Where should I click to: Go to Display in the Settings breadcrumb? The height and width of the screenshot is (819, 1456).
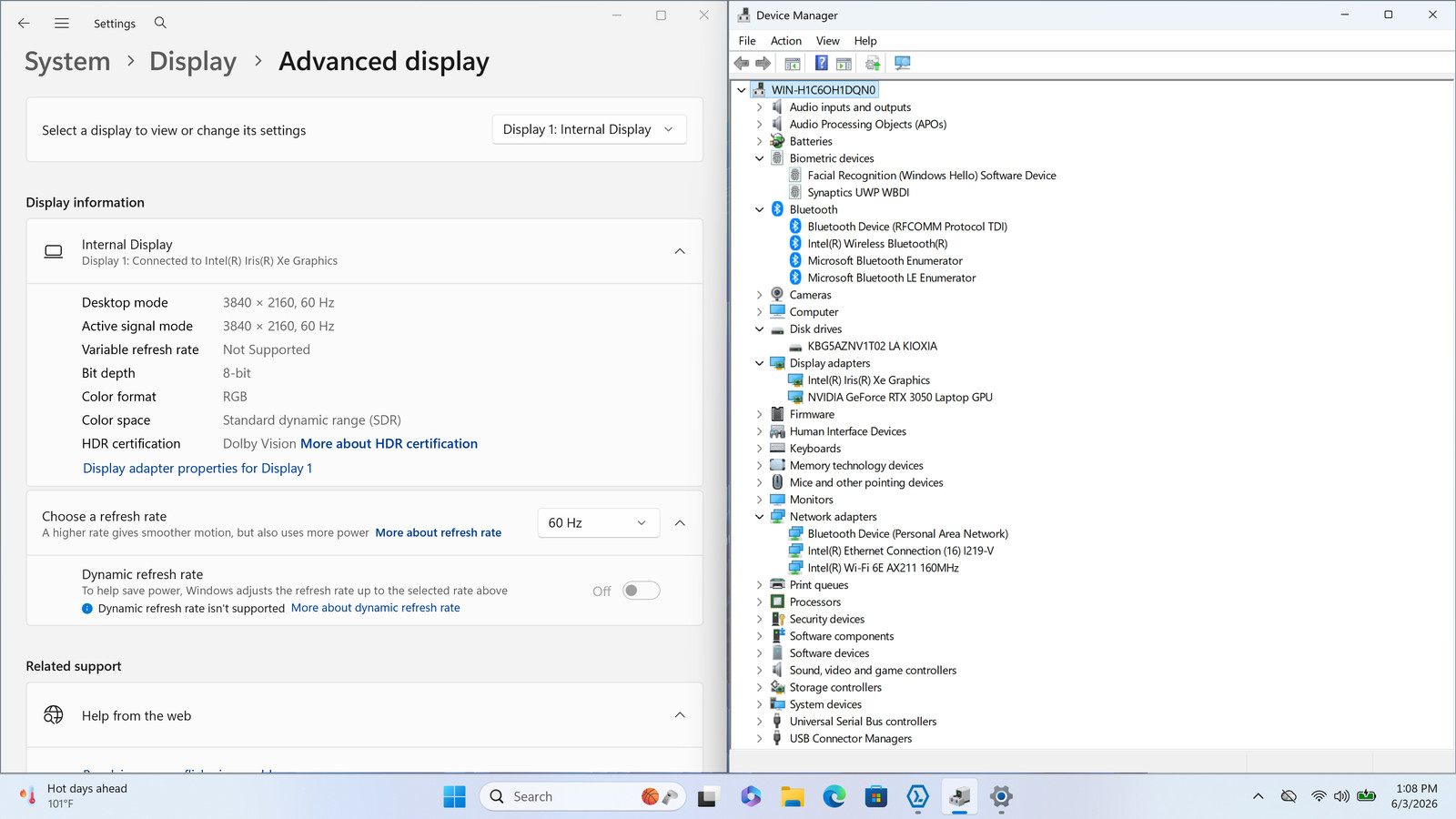coord(193,61)
